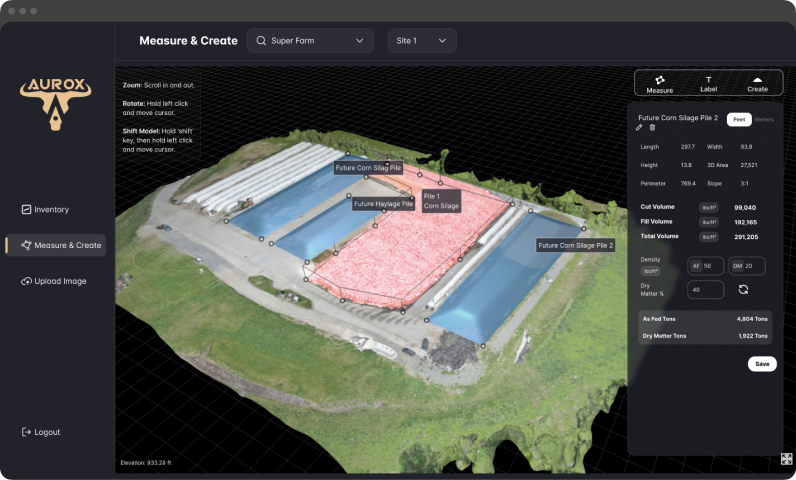Click Logout in sidebar
Image resolution: width=796 pixels, height=480 pixels.
[x=41, y=432]
